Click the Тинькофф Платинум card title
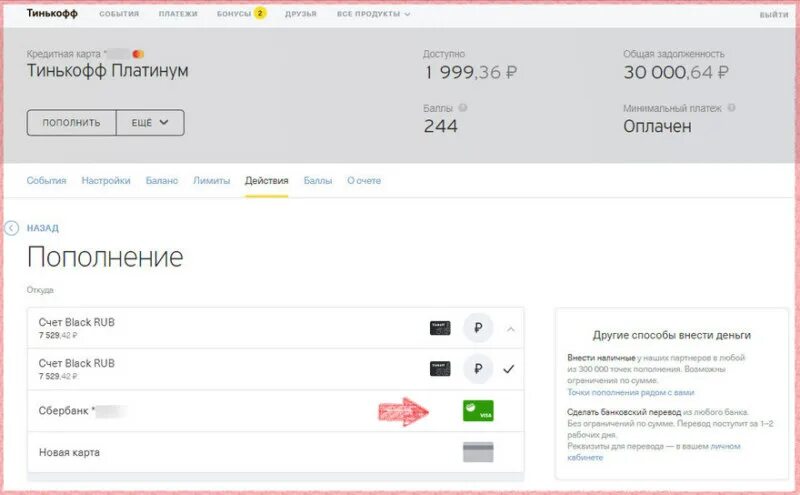 coord(108,70)
